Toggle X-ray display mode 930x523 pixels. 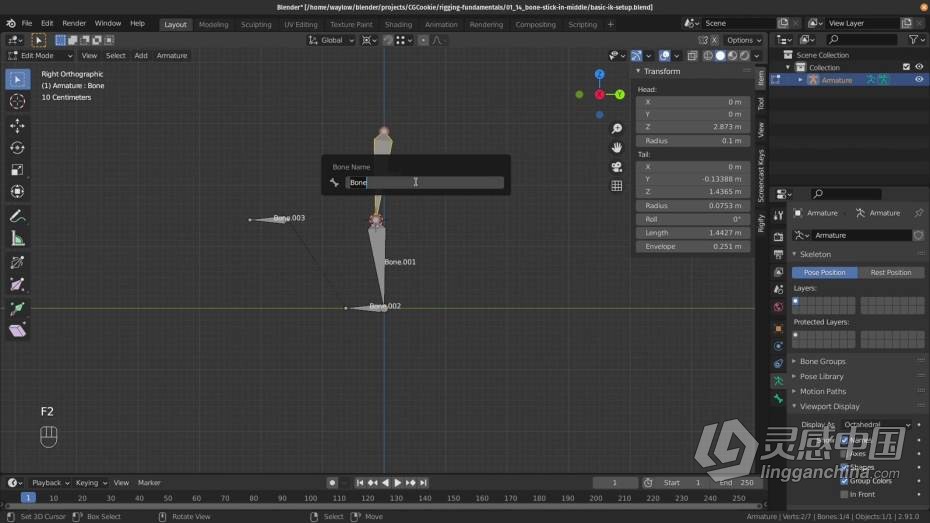pos(692,56)
